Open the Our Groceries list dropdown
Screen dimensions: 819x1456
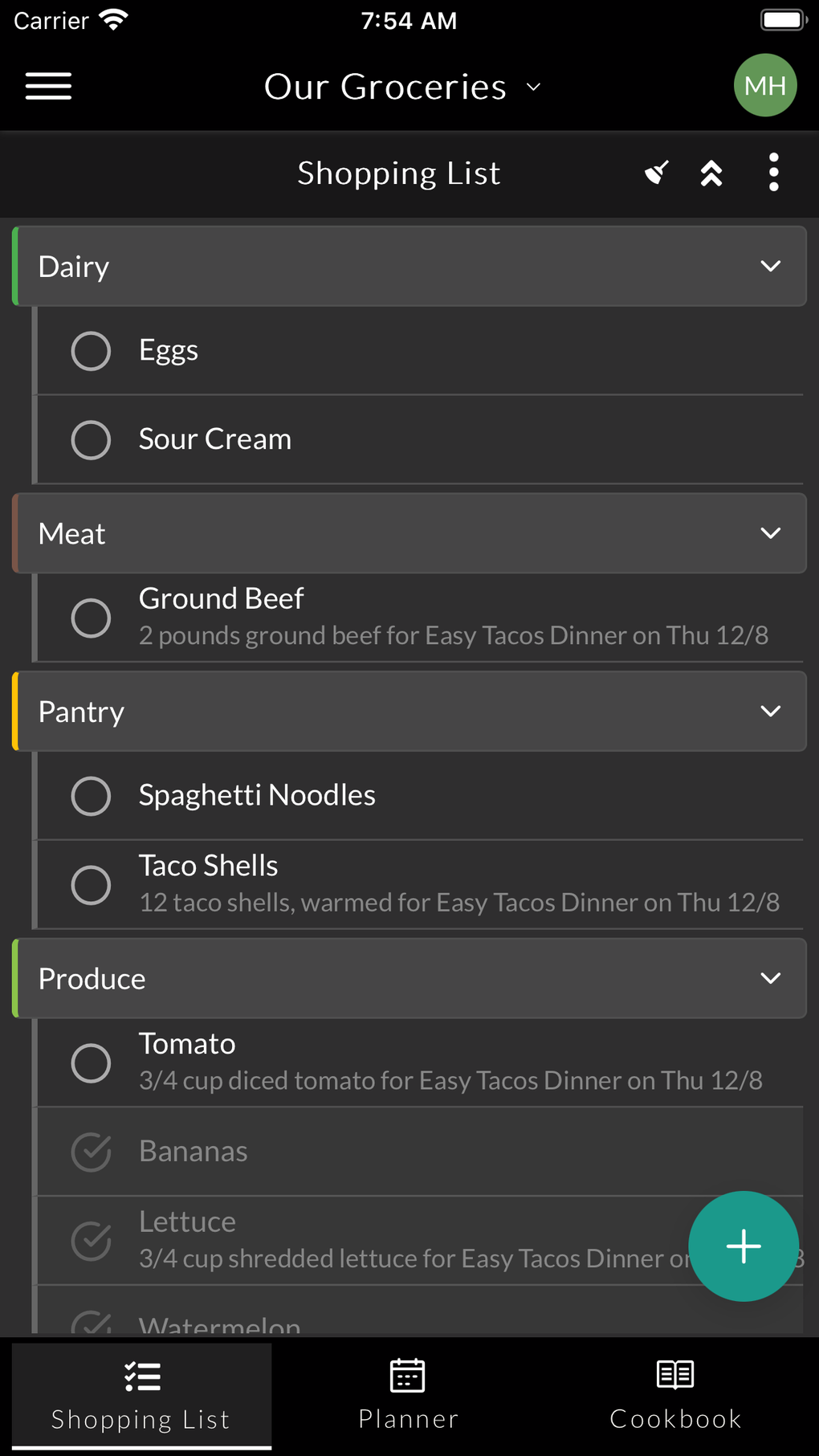pos(403,87)
